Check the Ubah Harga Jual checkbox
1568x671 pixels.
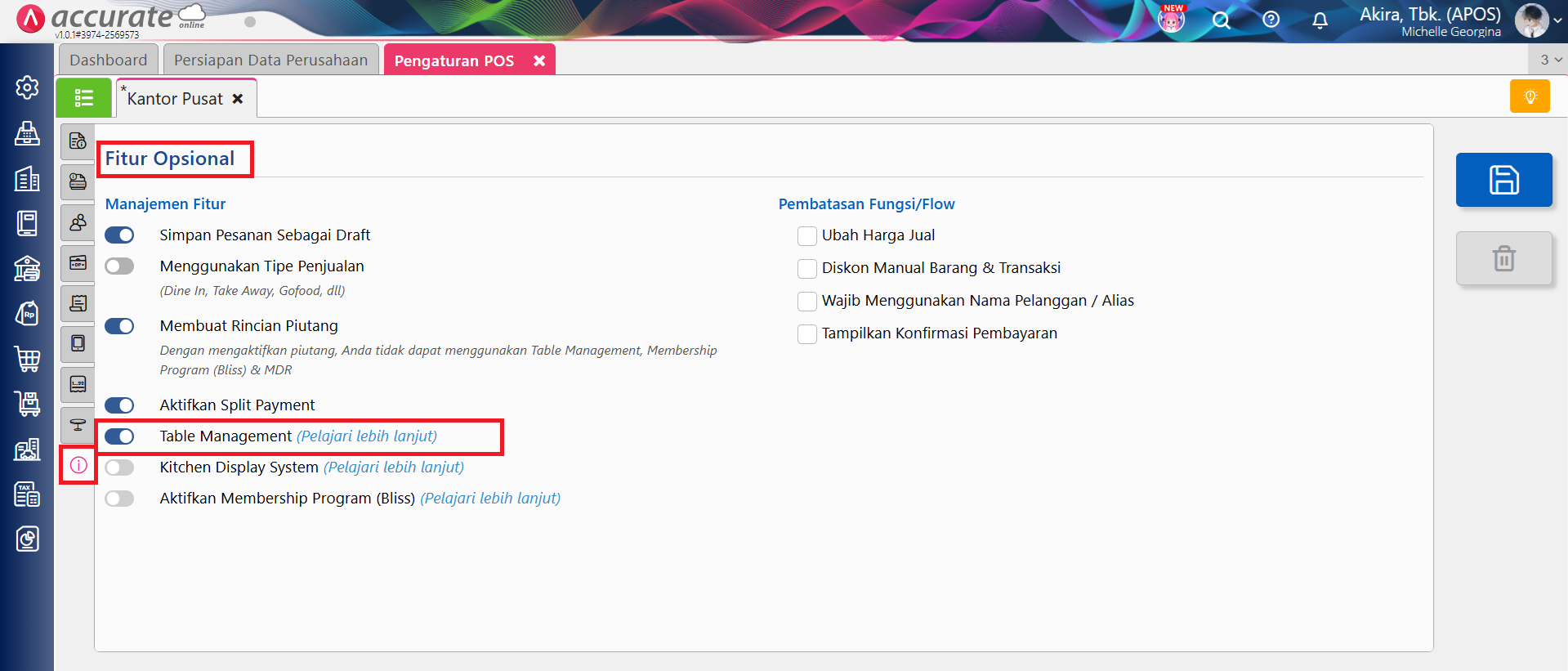click(x=806, y=236)
